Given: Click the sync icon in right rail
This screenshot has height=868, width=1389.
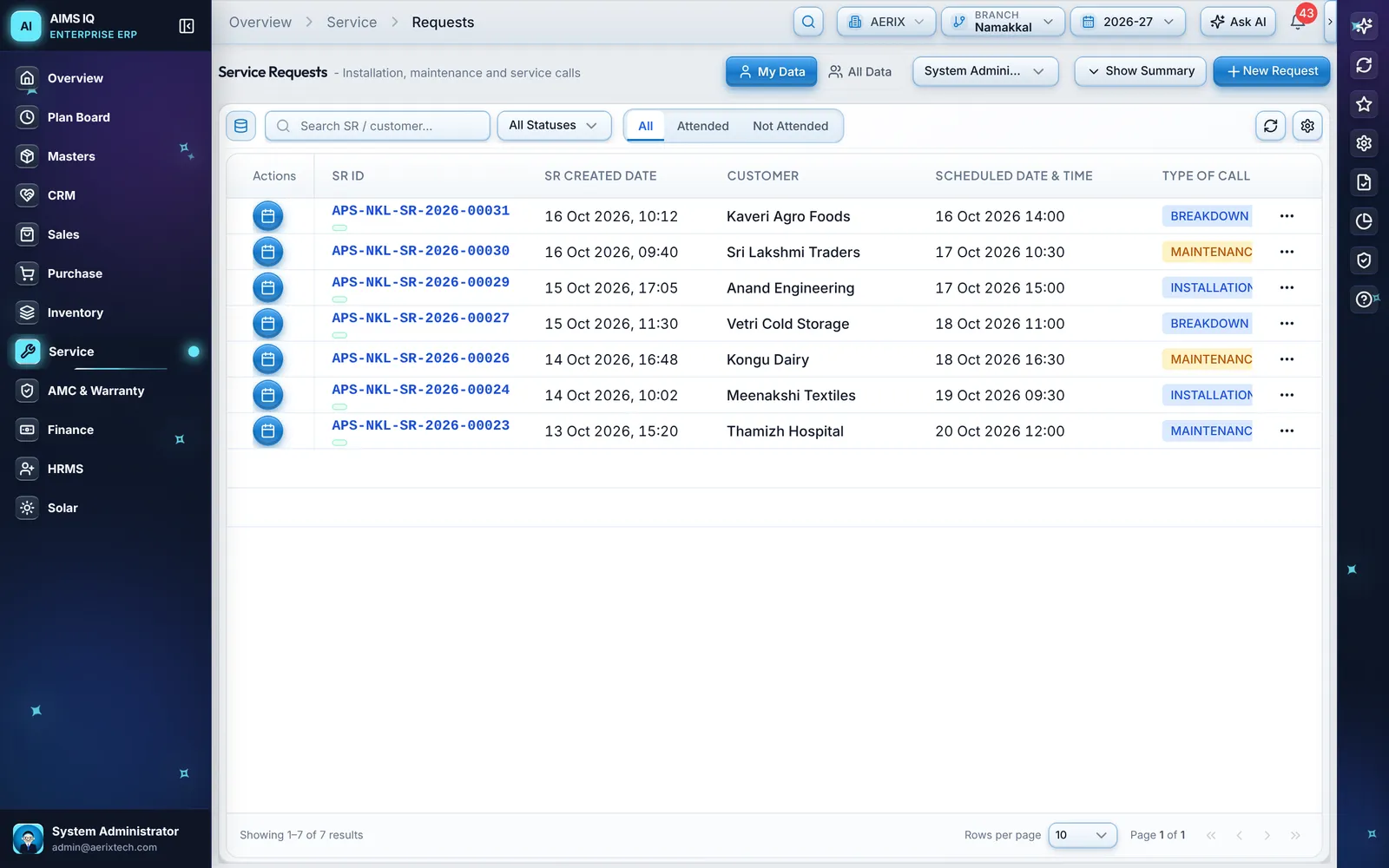Looking at the screenshot, I should click(x=1364, y=65).
